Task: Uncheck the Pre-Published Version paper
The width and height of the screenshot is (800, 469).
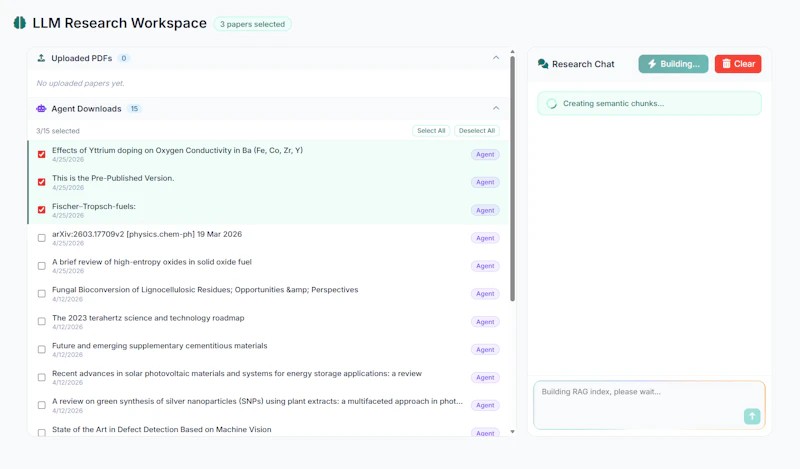Action: pos(42,182)
